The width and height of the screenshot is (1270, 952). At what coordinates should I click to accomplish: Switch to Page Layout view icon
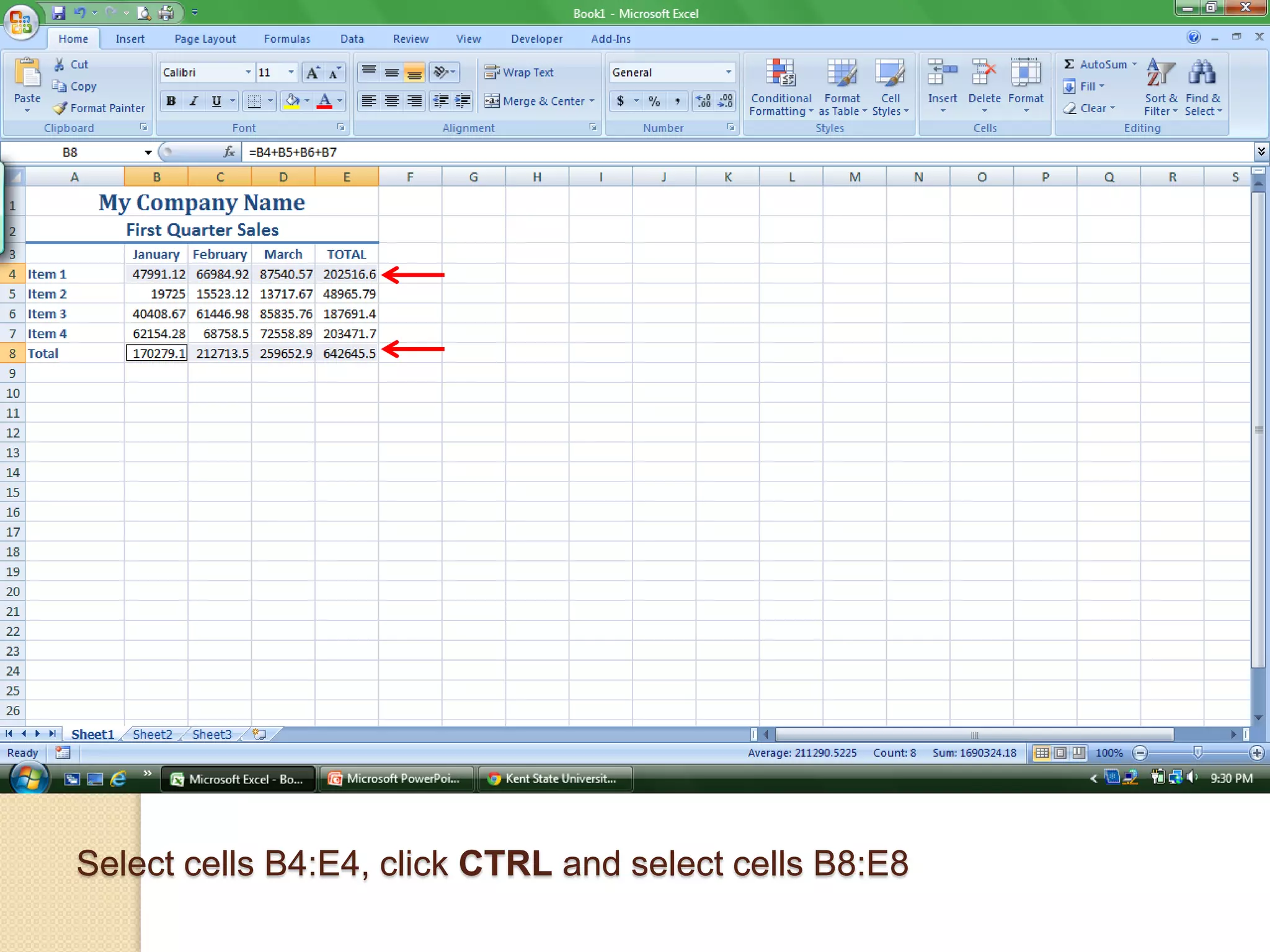pos(1060,752)
